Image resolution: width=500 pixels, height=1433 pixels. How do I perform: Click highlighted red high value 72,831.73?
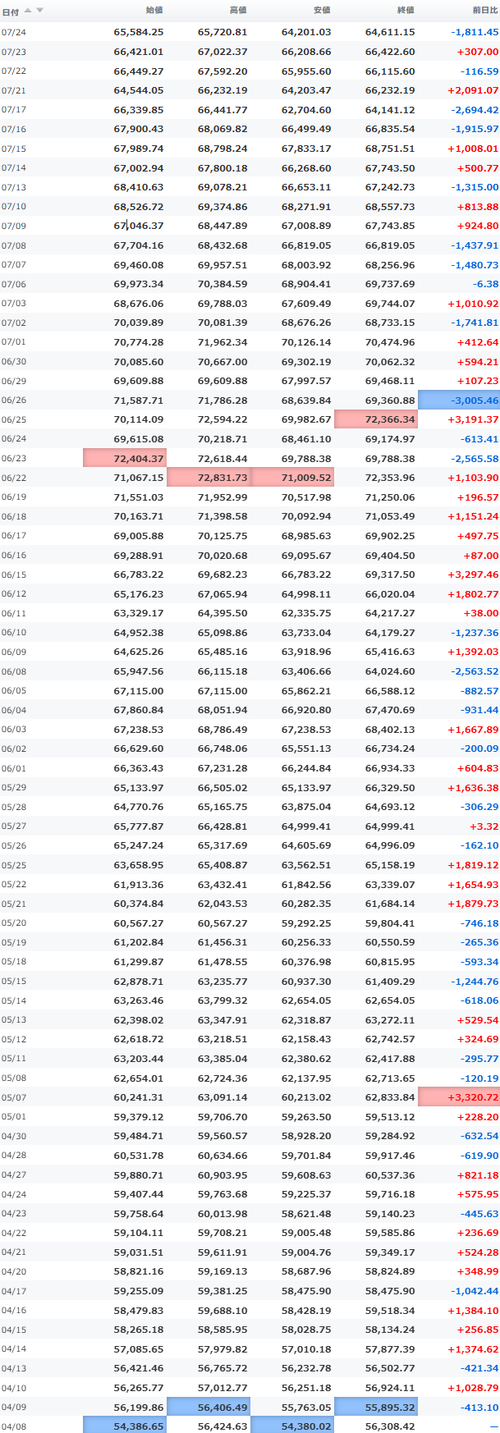pos(208,477)
